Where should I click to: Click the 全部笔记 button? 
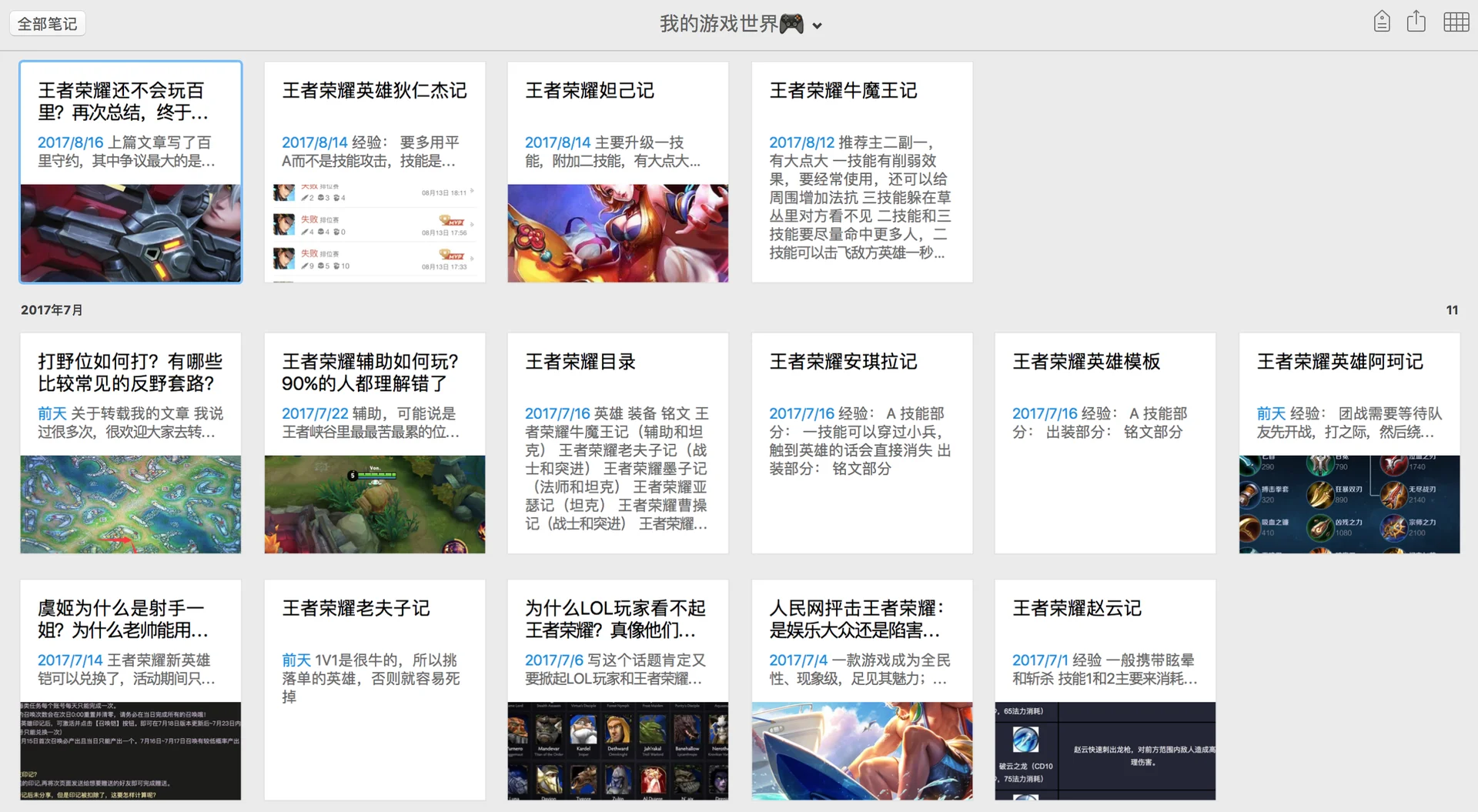(x=47, y=22)
